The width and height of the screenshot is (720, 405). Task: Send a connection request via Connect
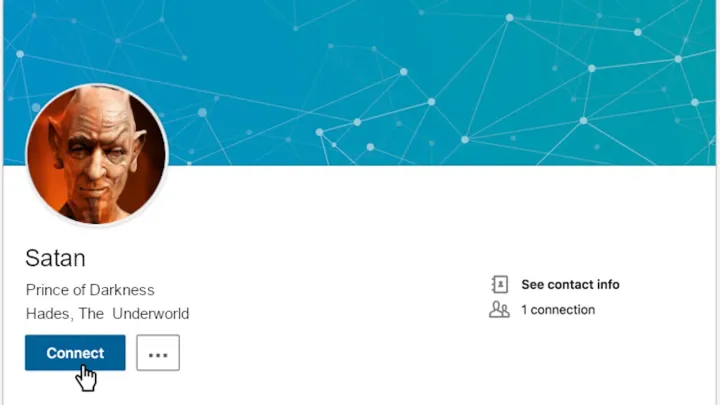[x=75, y=353]
